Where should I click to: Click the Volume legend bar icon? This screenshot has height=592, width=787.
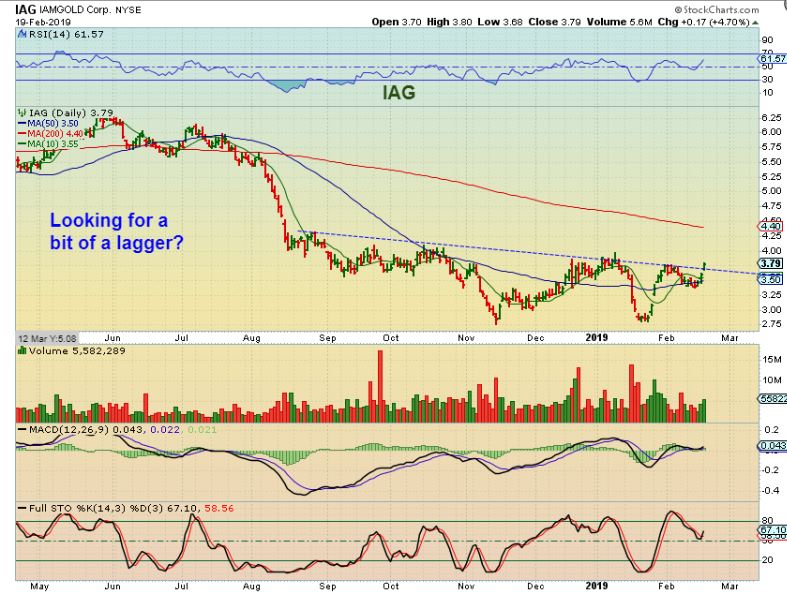[22, 350]
